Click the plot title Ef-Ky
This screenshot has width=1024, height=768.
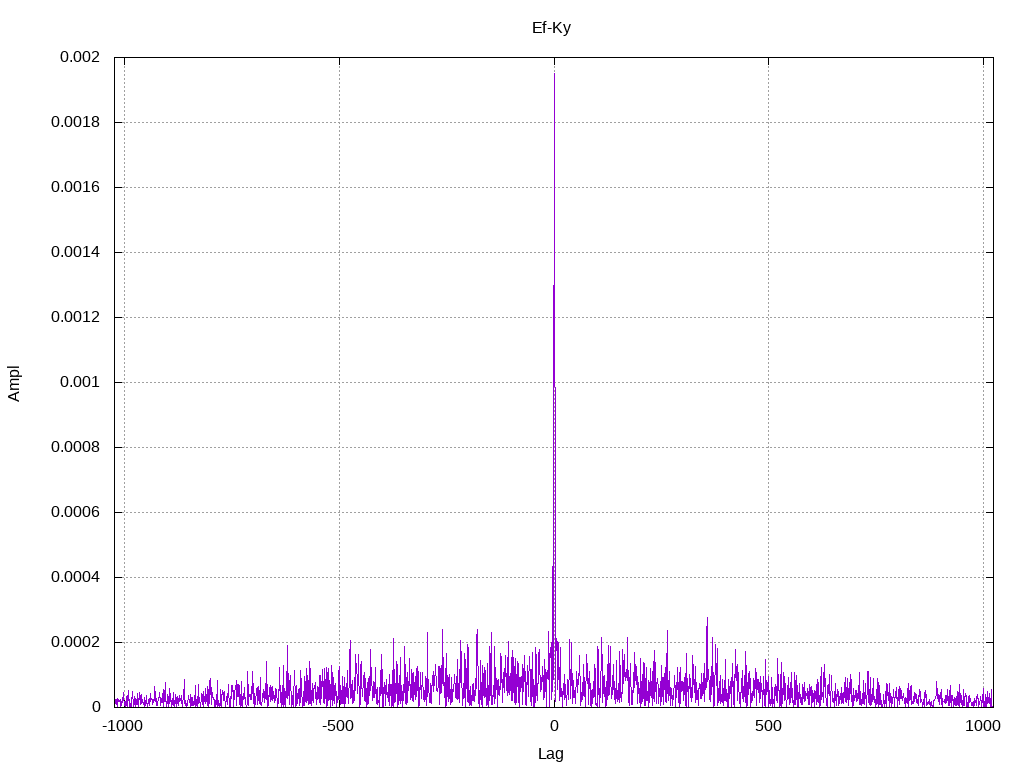point(551,28)
